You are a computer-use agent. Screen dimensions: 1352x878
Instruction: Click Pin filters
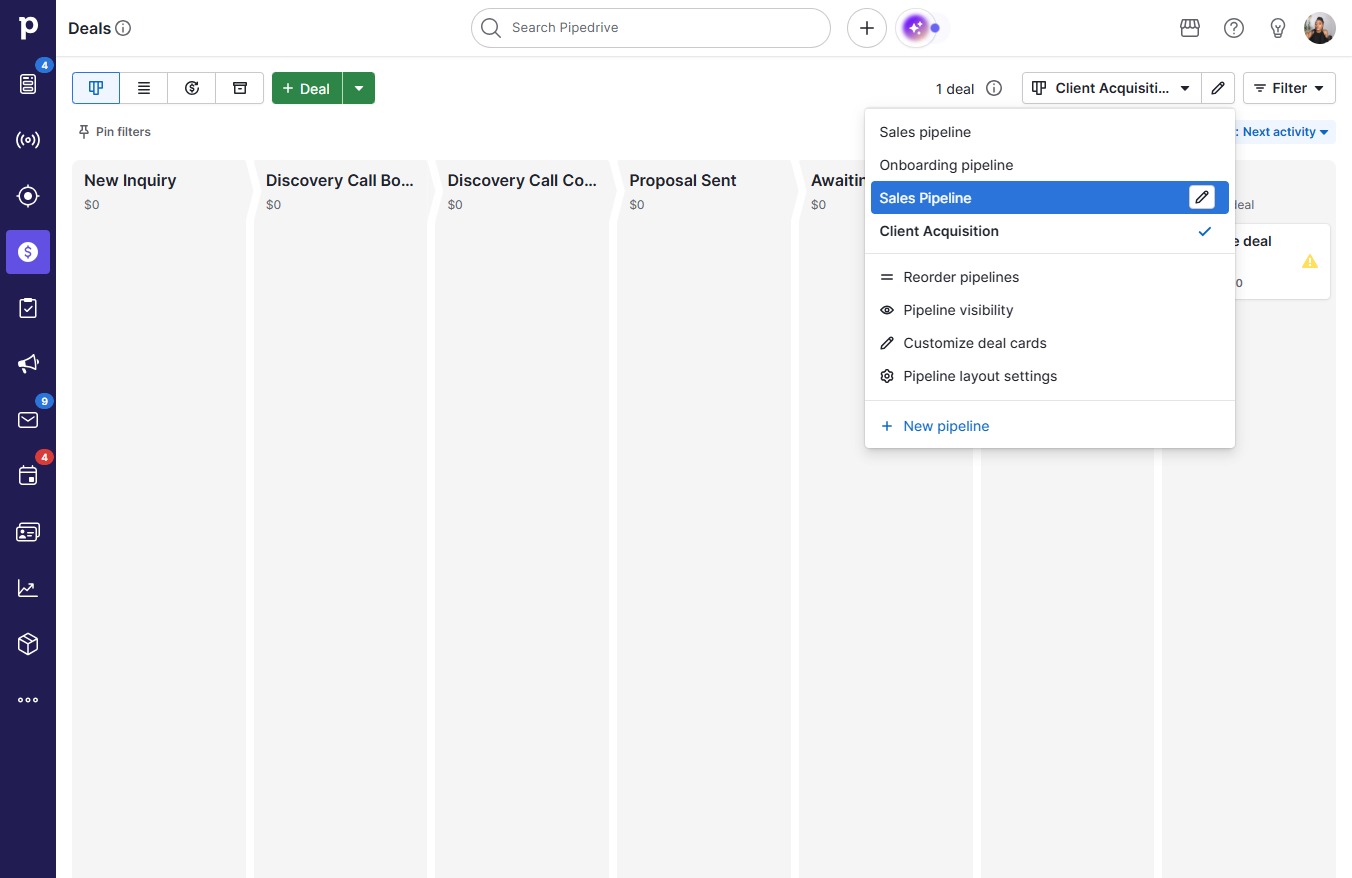point(114,132)
